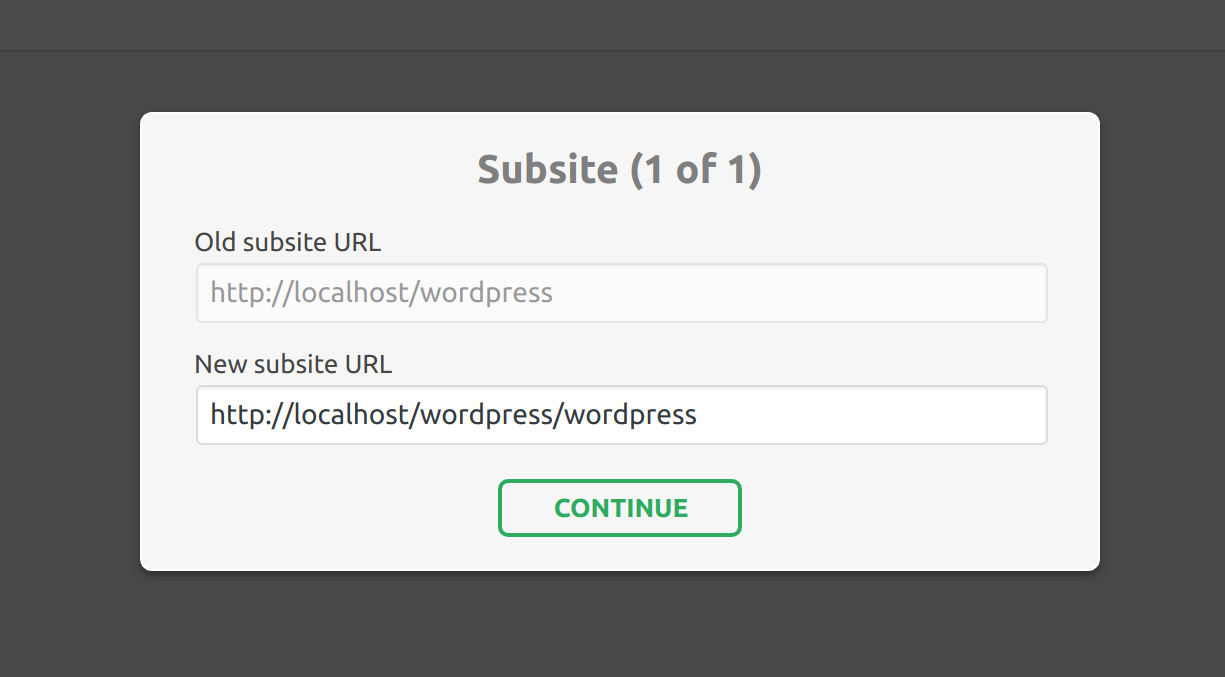The image size is (1225, 677).
Task: Click the green CONTINUE button
Action: (x=620, y=508)
